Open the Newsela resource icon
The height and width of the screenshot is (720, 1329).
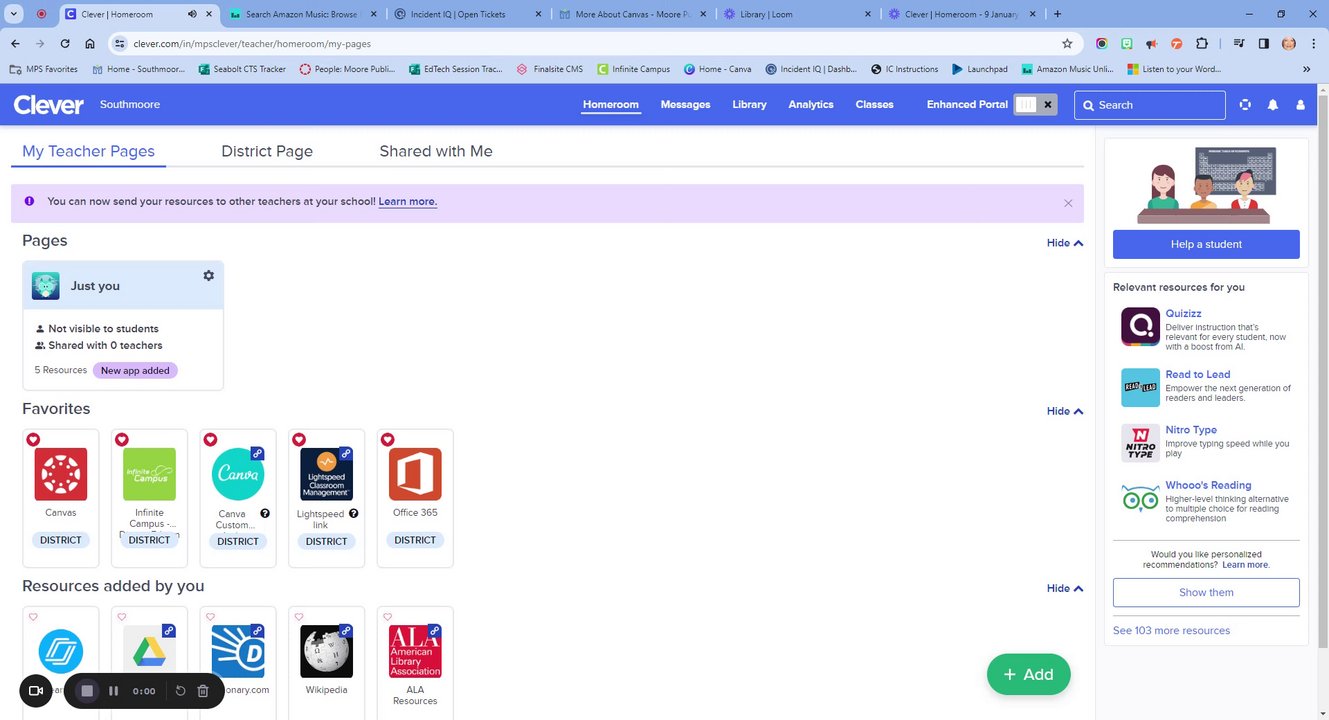[61, 651]
